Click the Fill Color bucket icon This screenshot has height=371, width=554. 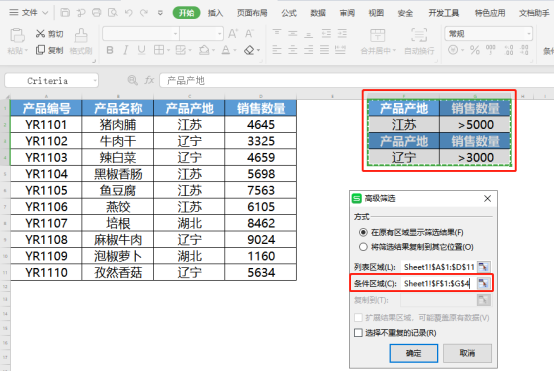point(204,50)
